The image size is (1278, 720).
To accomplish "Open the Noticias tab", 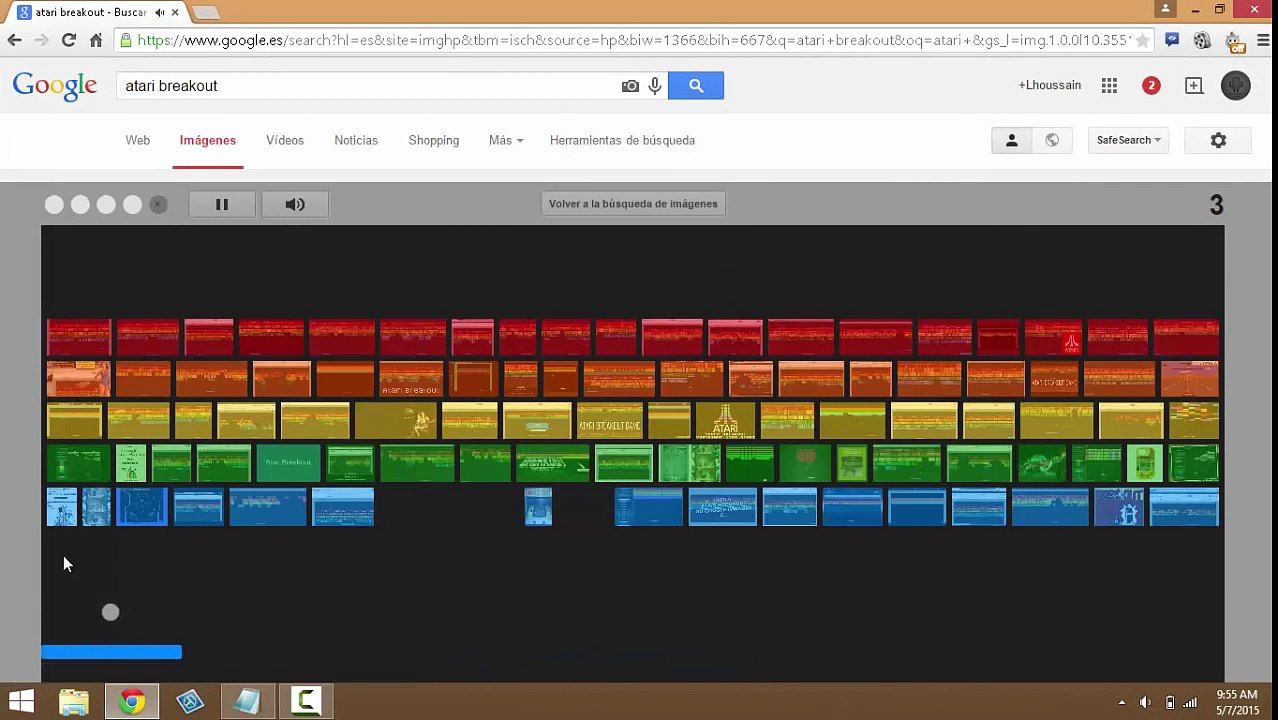I will click(356, 140).
